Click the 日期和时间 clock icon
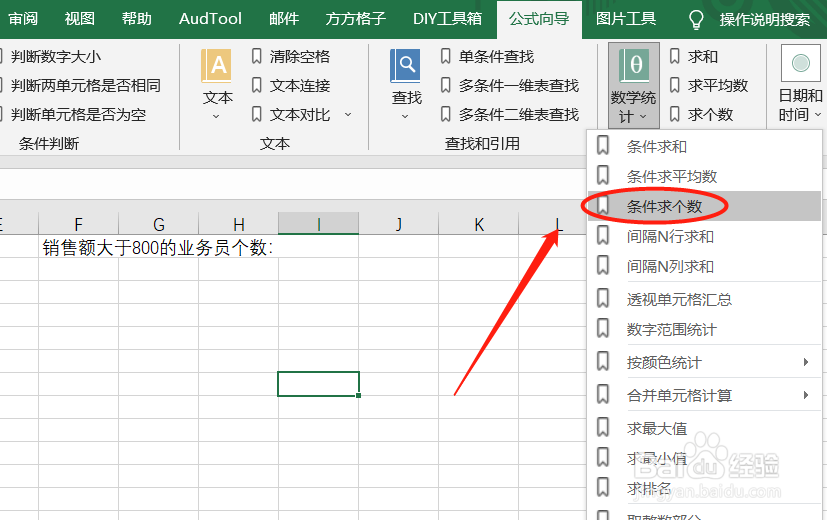The height and width of the screenshot is (520, 827). pos(800,63)
